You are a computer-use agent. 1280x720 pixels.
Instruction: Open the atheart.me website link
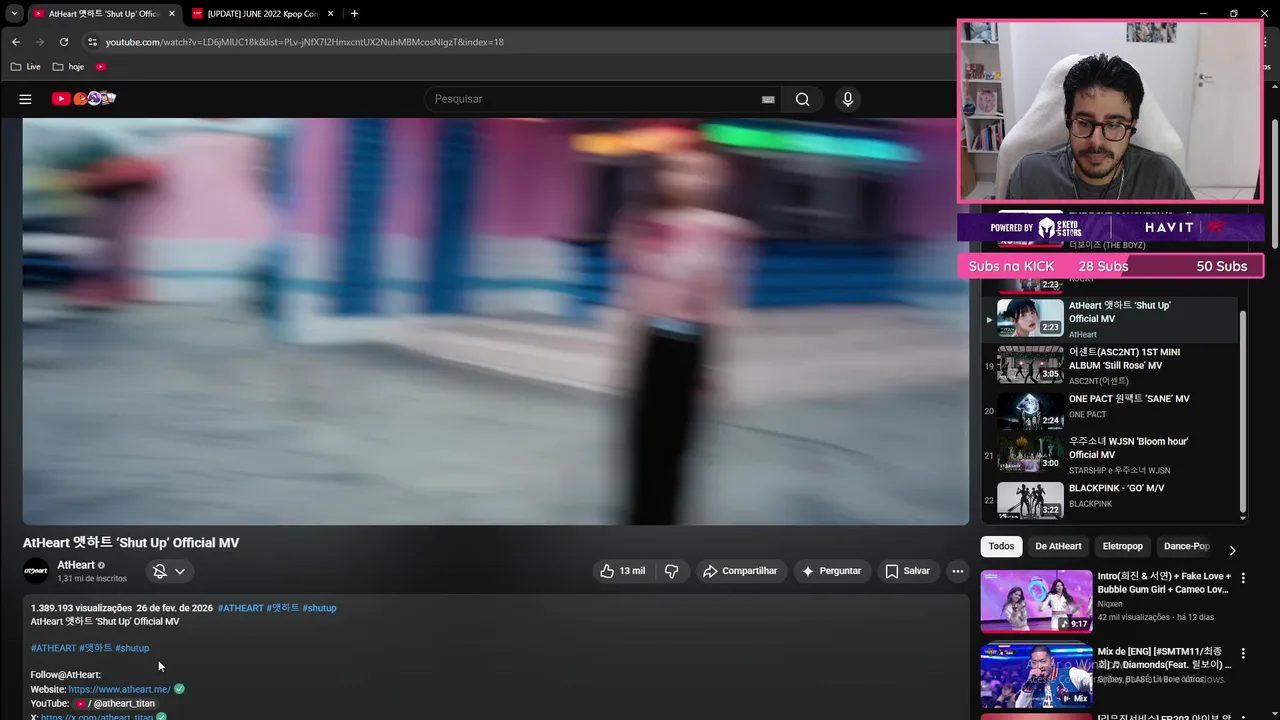[119, 689]
